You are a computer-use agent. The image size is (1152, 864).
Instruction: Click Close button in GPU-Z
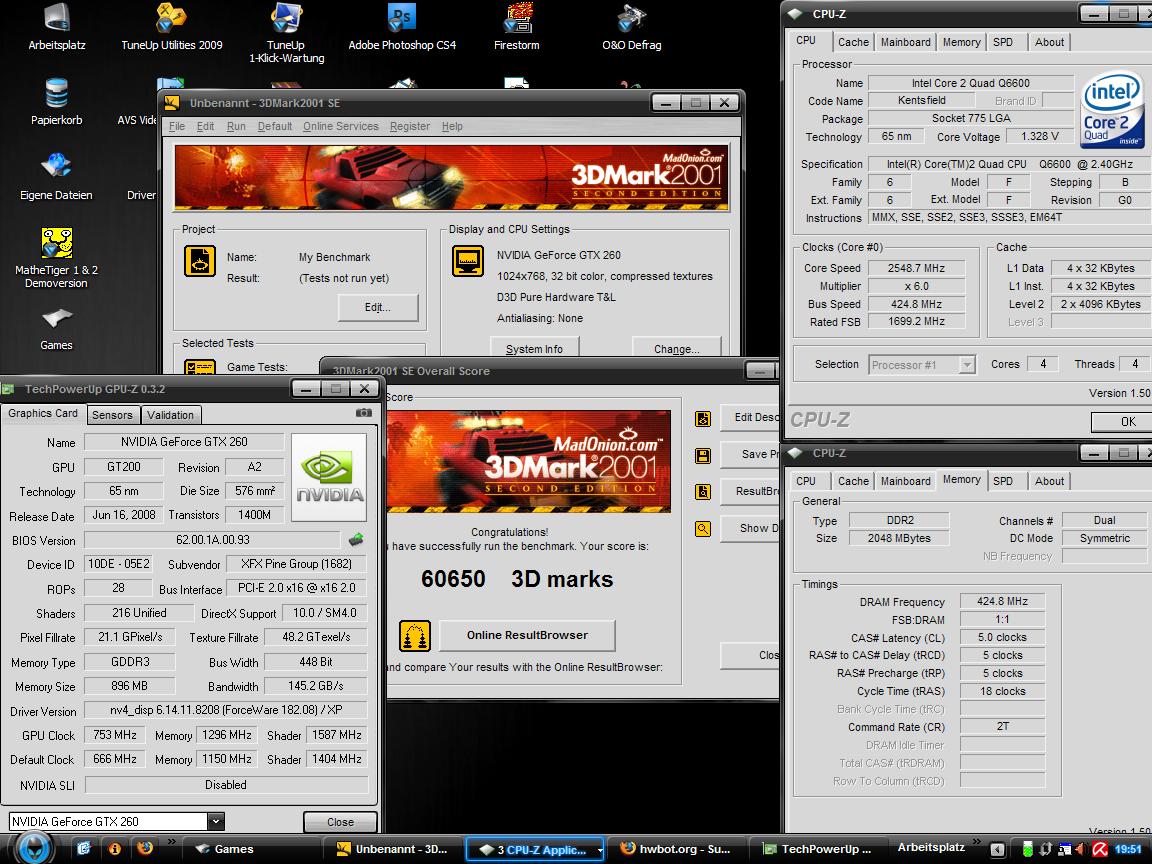pos(340,822)
